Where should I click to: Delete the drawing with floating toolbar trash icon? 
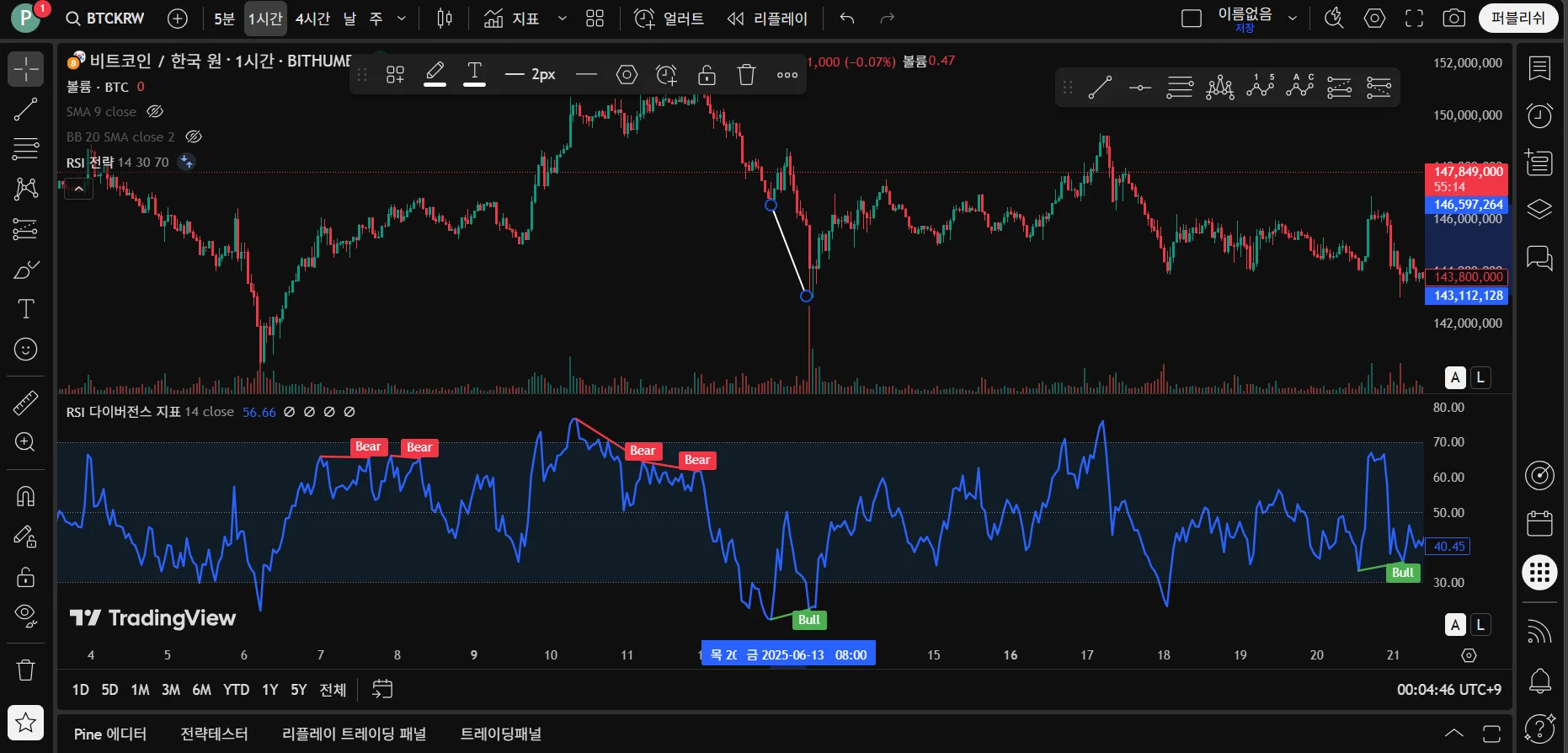[x=746, y=75]
